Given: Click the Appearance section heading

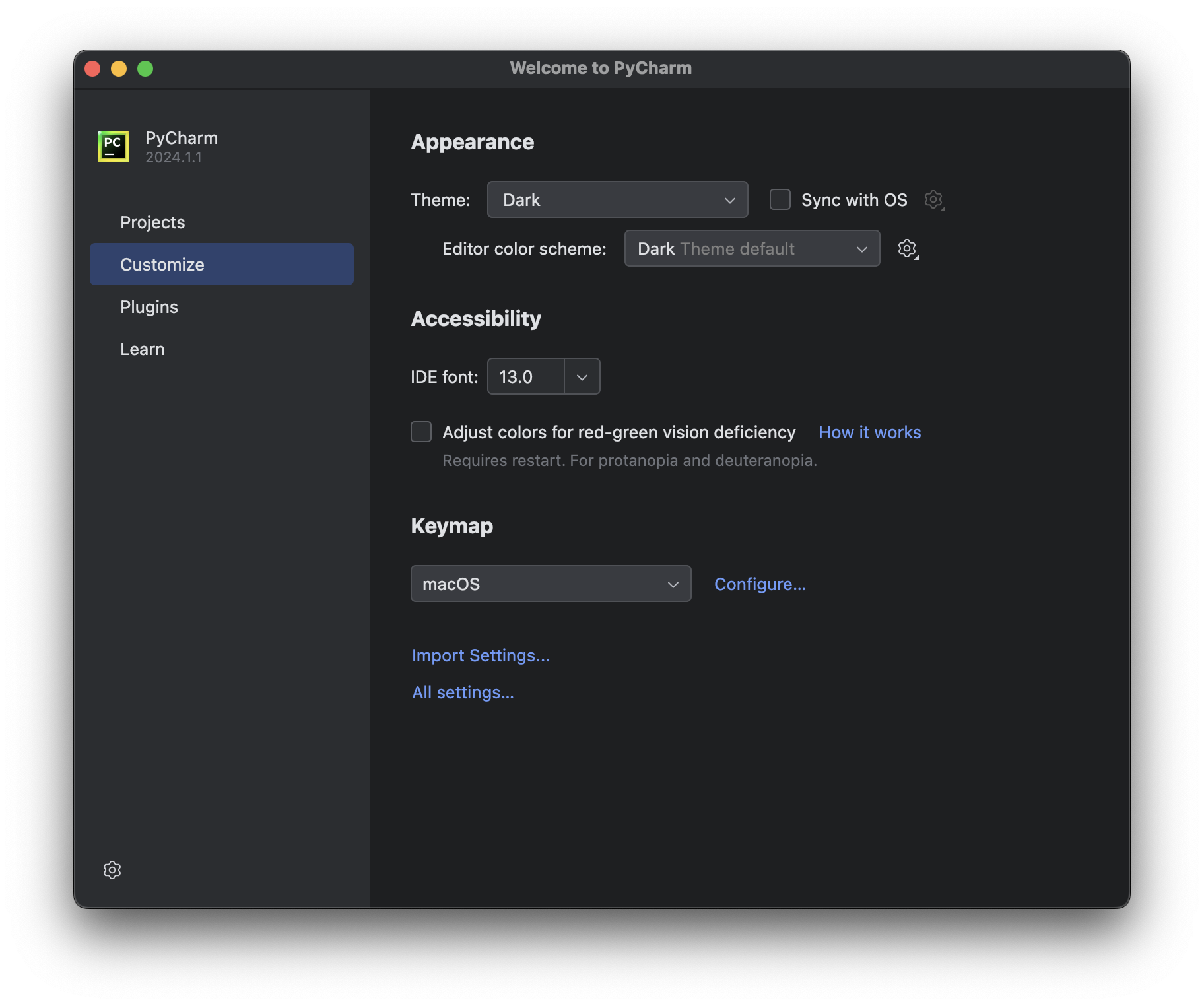Looking at the screenshot, I should click(x=473, y=142).
